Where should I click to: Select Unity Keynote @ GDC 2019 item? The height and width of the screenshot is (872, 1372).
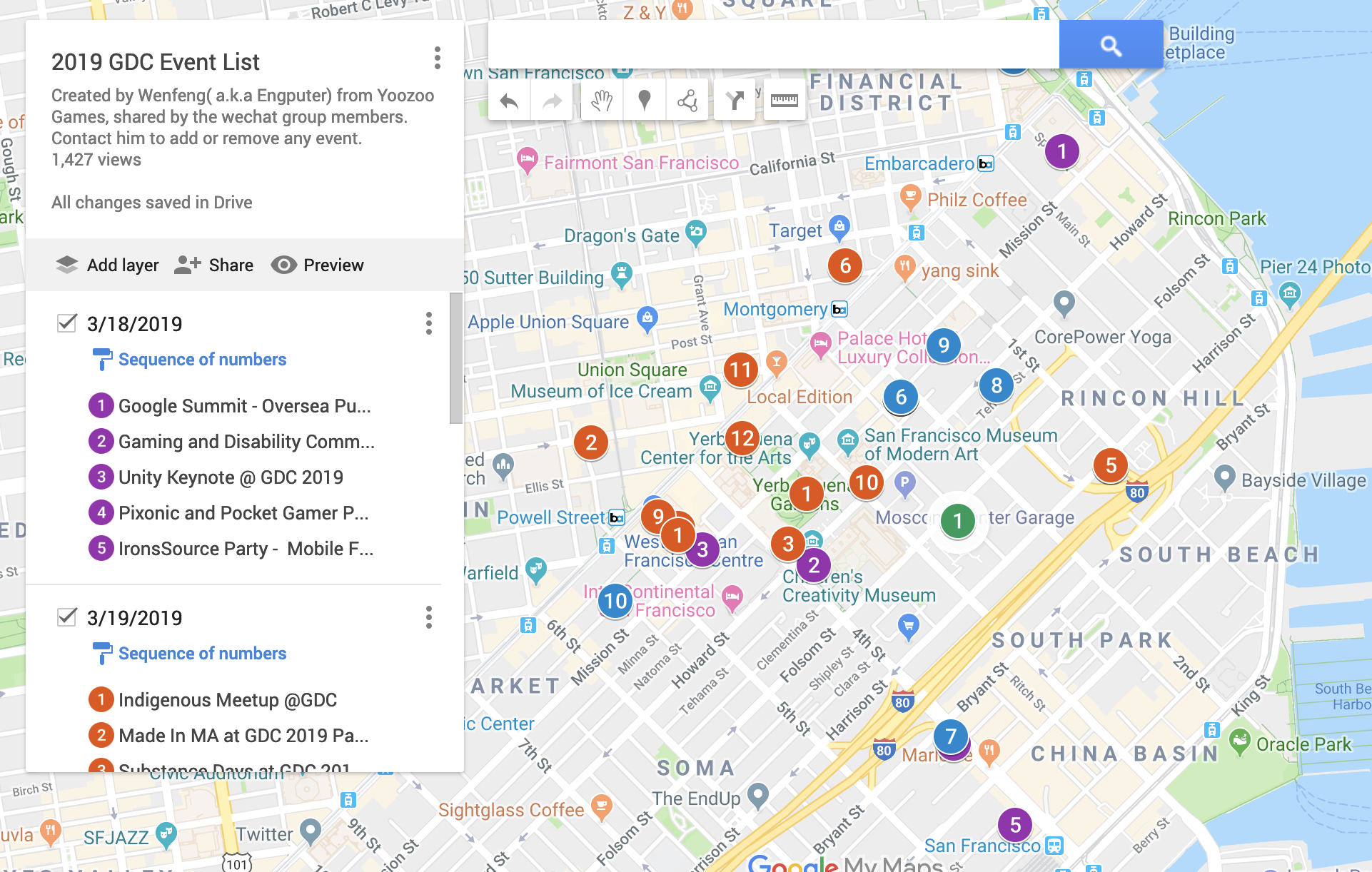(216, 477)
